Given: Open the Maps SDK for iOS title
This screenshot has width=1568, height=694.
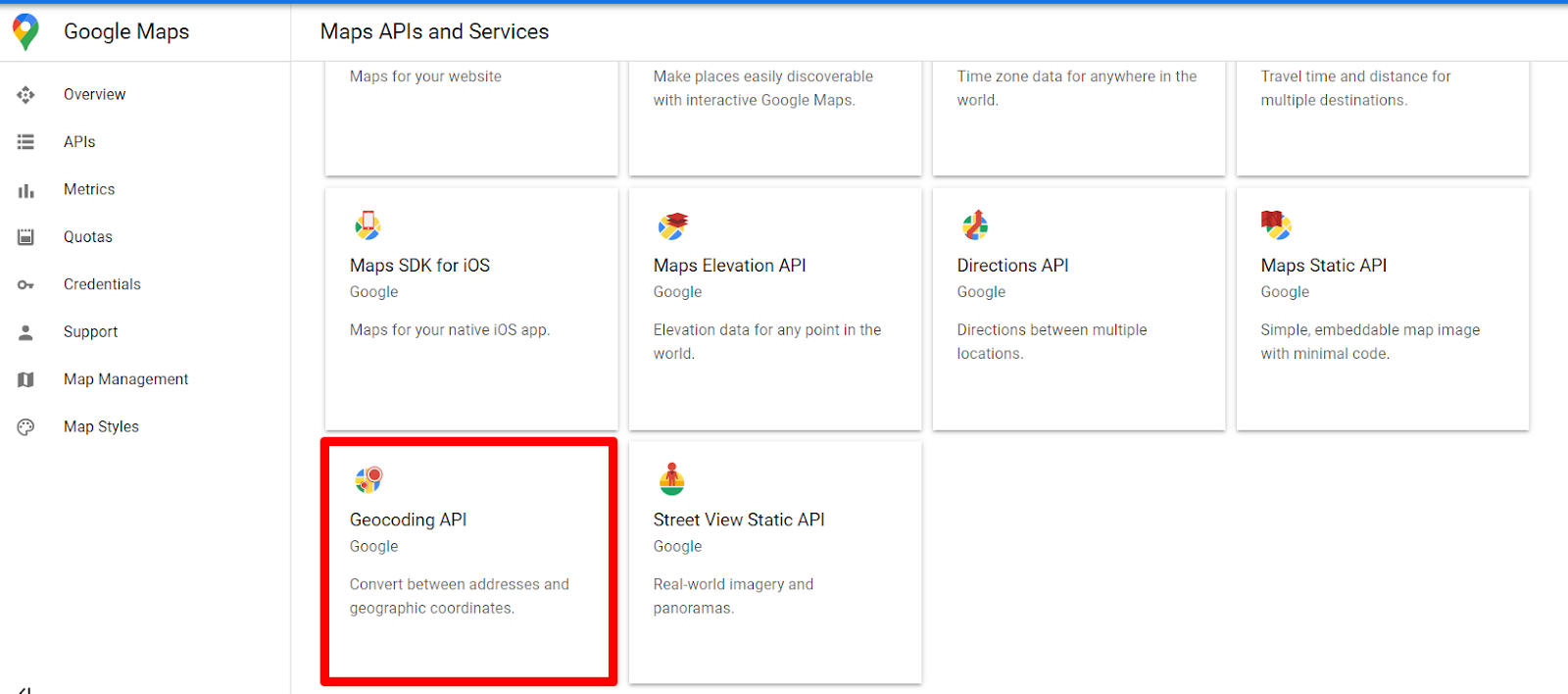Looking at the screenshot, I should tap(419, 266).
